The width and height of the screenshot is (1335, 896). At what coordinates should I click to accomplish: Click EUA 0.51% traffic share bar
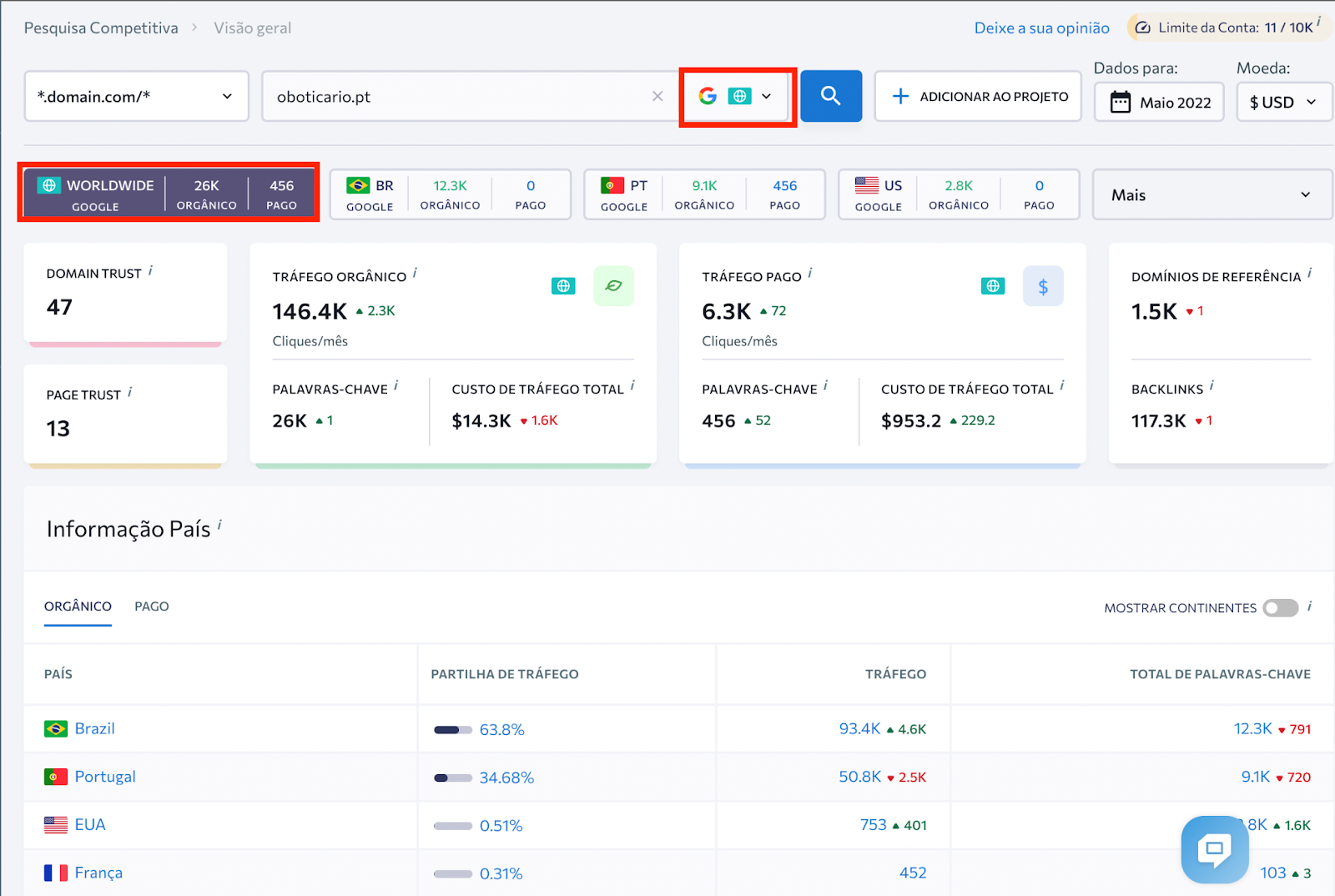click(453, 826)
